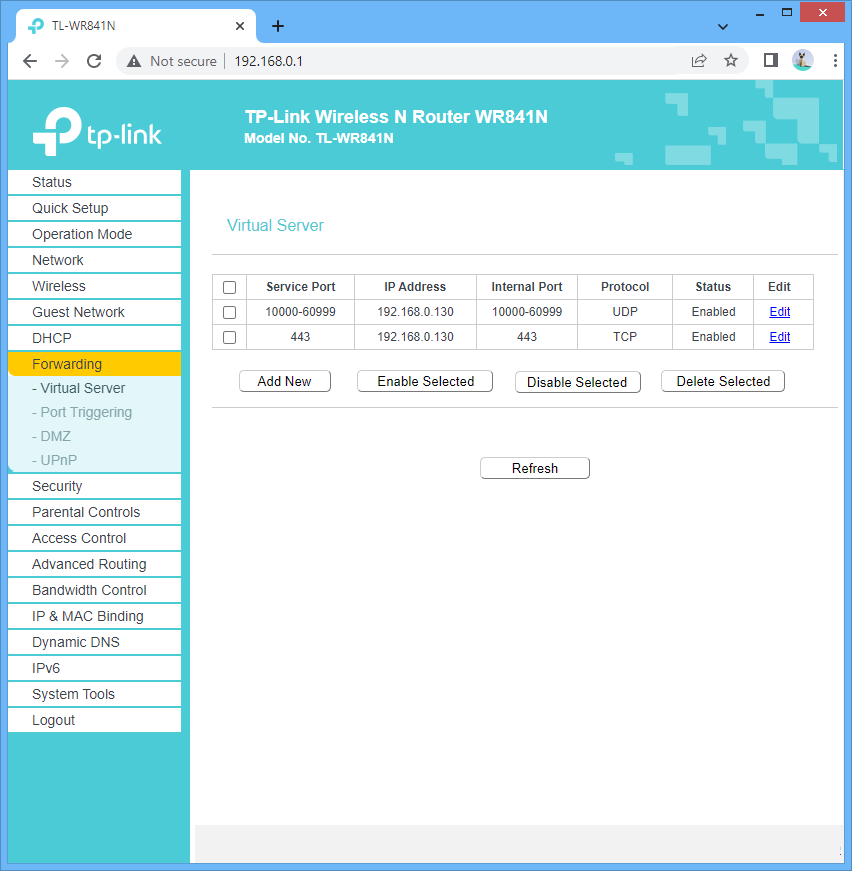The width and height of the screenshot is (852, 871).
Task: Click the Virtual Server page heading
Action: [275, 226]
